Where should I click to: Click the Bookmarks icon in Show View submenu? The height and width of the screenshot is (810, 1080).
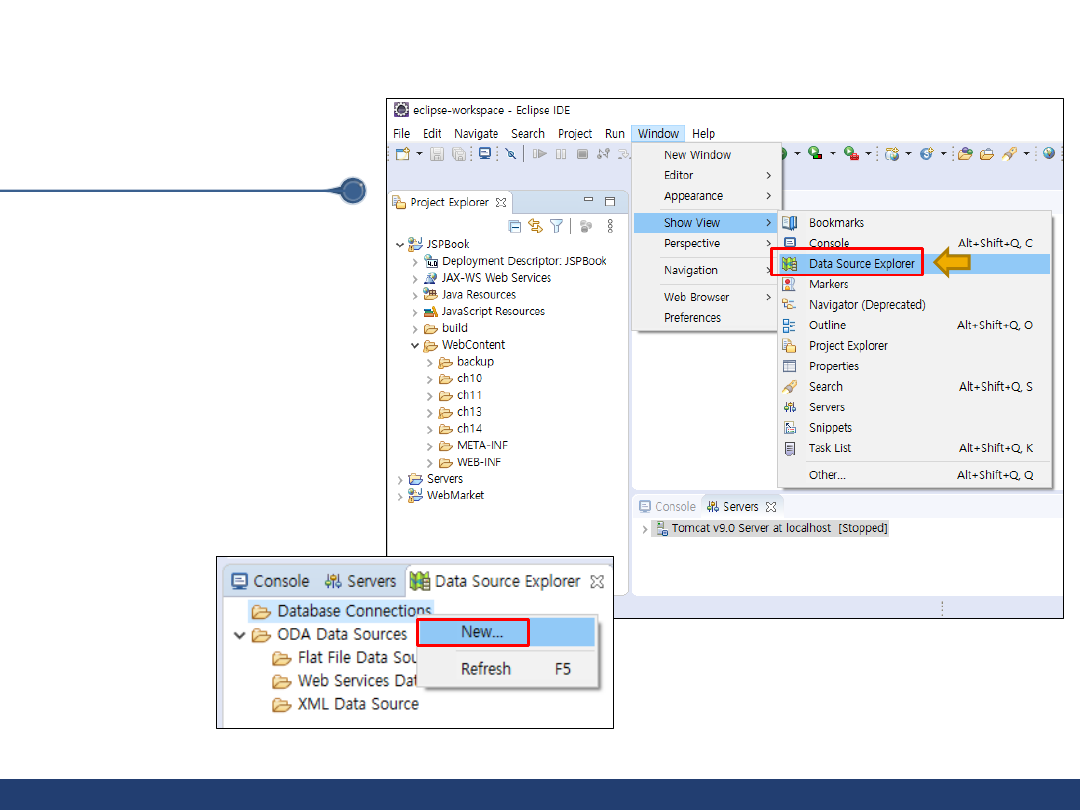pos(790,223)
